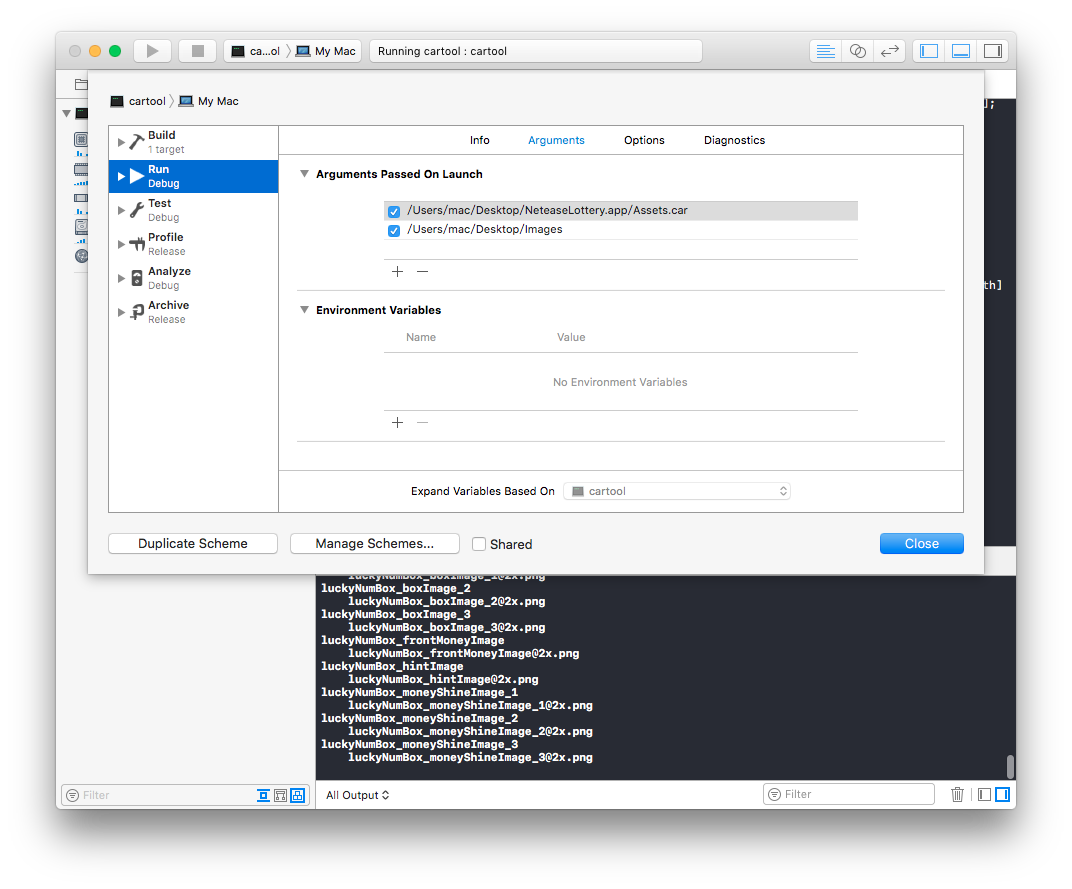Click first blue filter icon in navigator bottom bar
1072x889 pixels.
[263, 795]
